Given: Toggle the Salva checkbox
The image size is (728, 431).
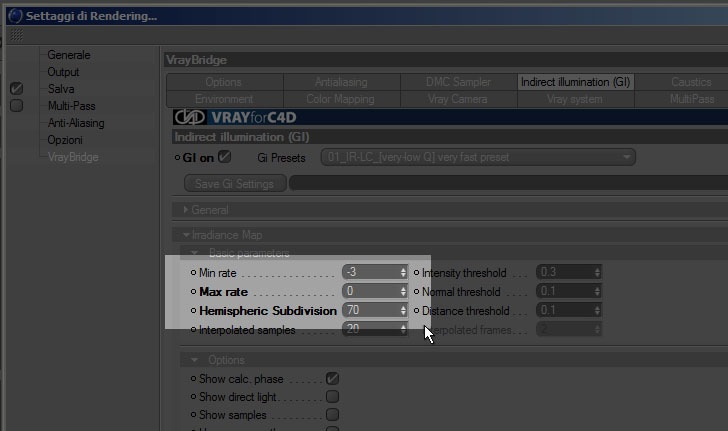Looking at the screenshot, I should click(16, 88).
